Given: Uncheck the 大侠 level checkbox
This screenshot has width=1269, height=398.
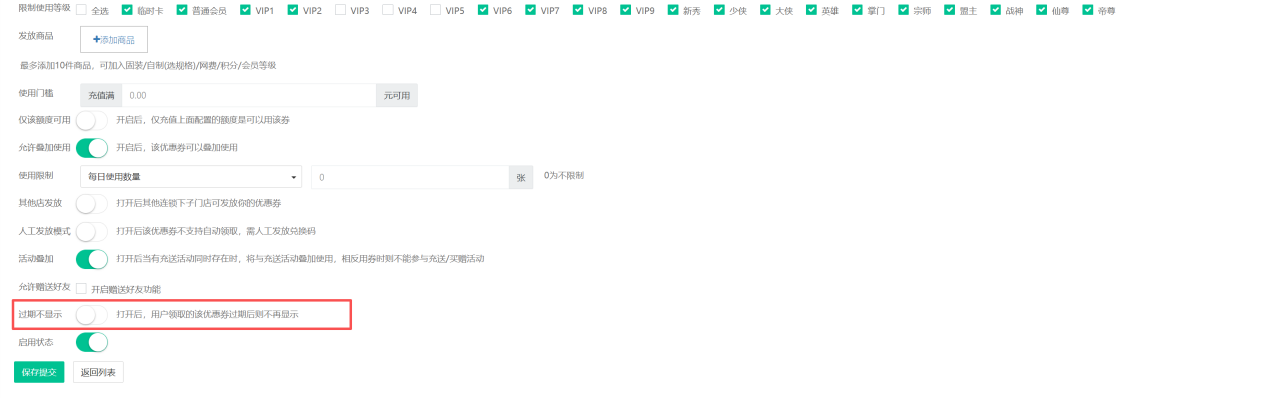Looking at the screenshot, I should coord(765,10).
